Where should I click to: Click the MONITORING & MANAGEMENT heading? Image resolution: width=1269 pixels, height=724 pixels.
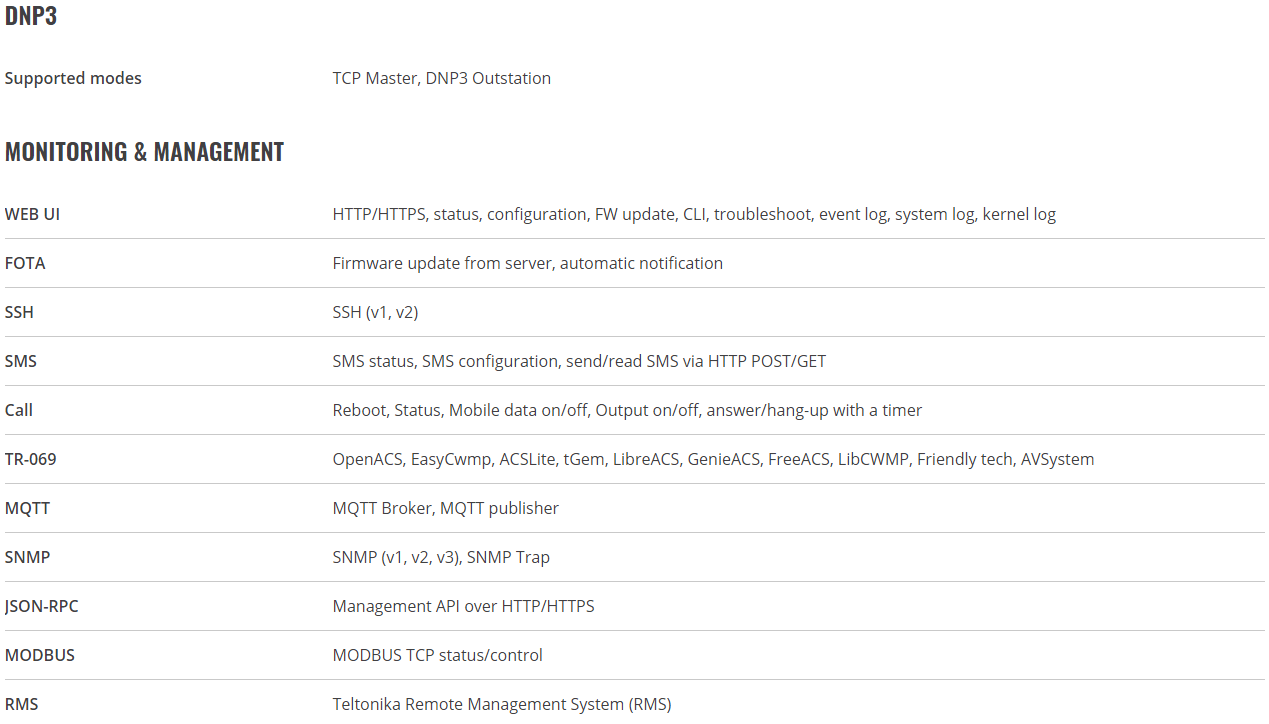(x=144, y=152)
